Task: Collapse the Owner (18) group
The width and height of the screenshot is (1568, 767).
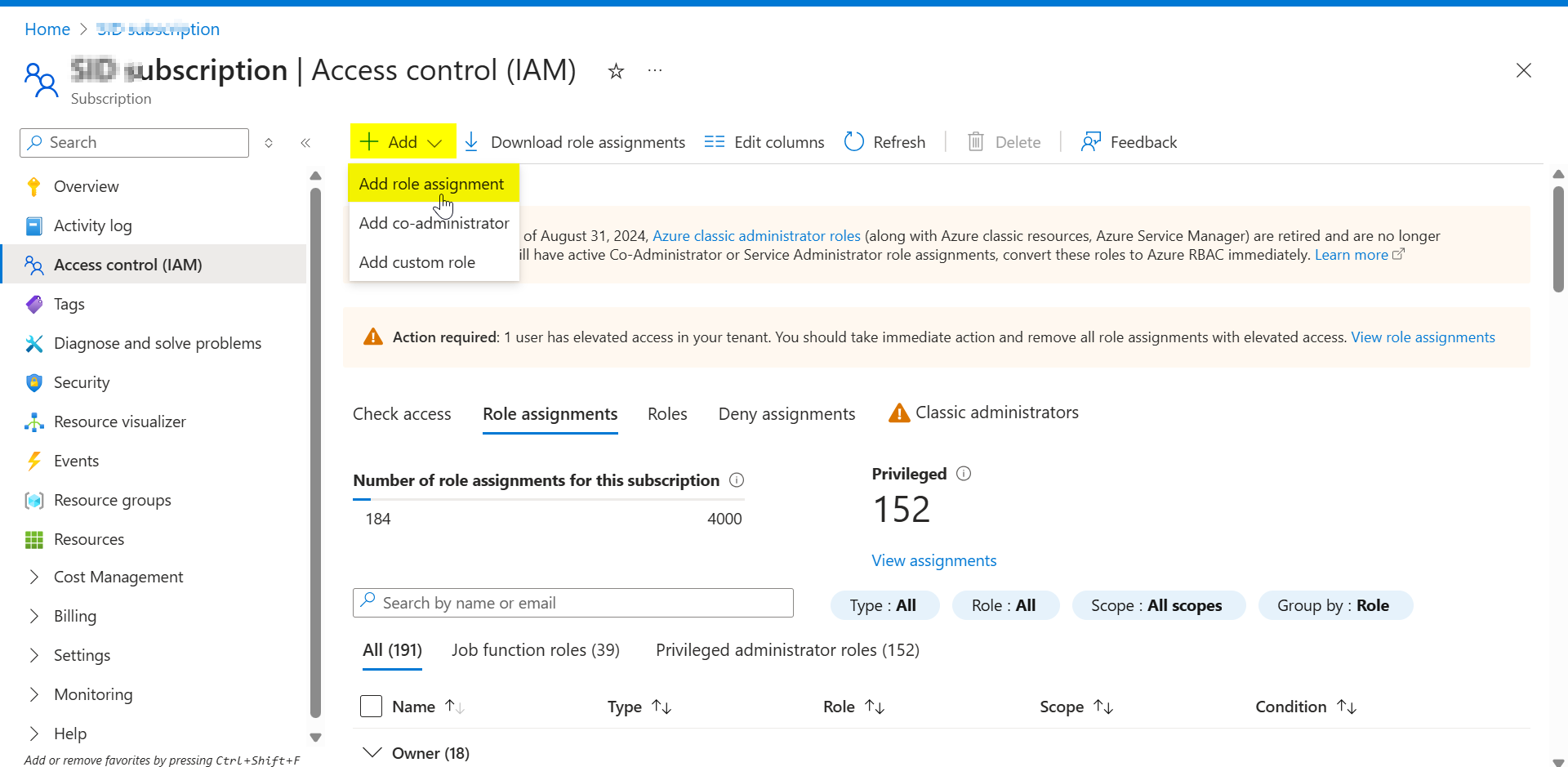Action: [x=372, y=752]
